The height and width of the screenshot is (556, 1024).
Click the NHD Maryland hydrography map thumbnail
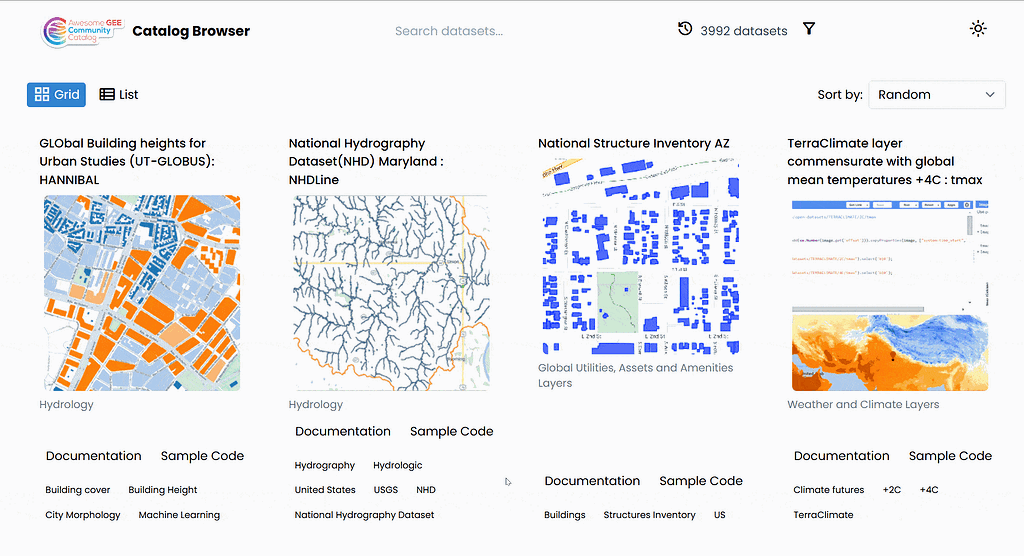click(x=389, y=293)
